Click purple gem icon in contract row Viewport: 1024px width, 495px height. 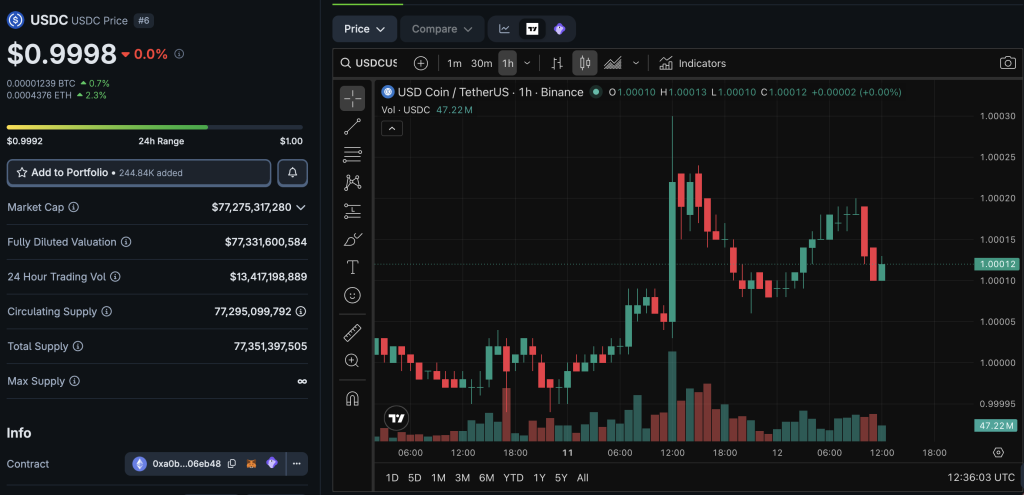[x=272, y=464]
